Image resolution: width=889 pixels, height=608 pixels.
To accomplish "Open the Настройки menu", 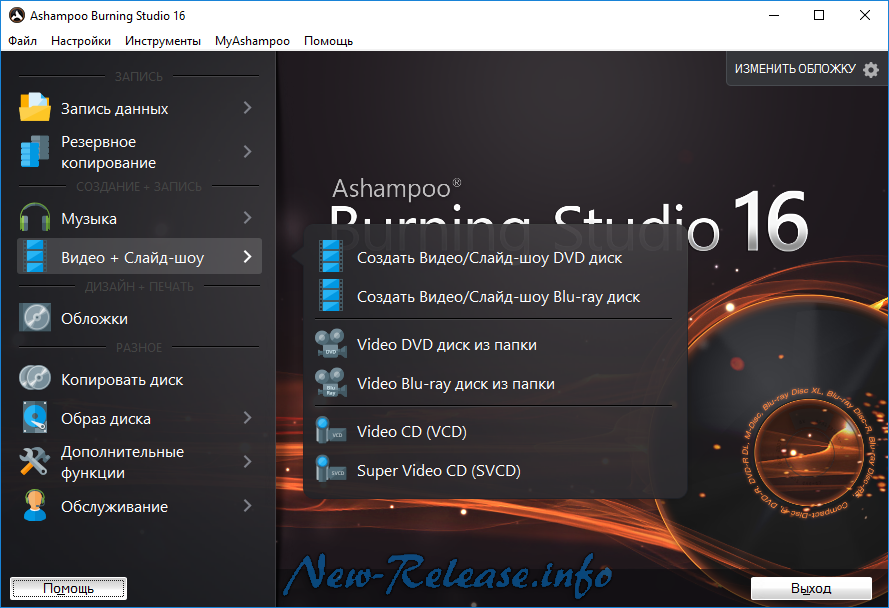I will pos(81,41).
